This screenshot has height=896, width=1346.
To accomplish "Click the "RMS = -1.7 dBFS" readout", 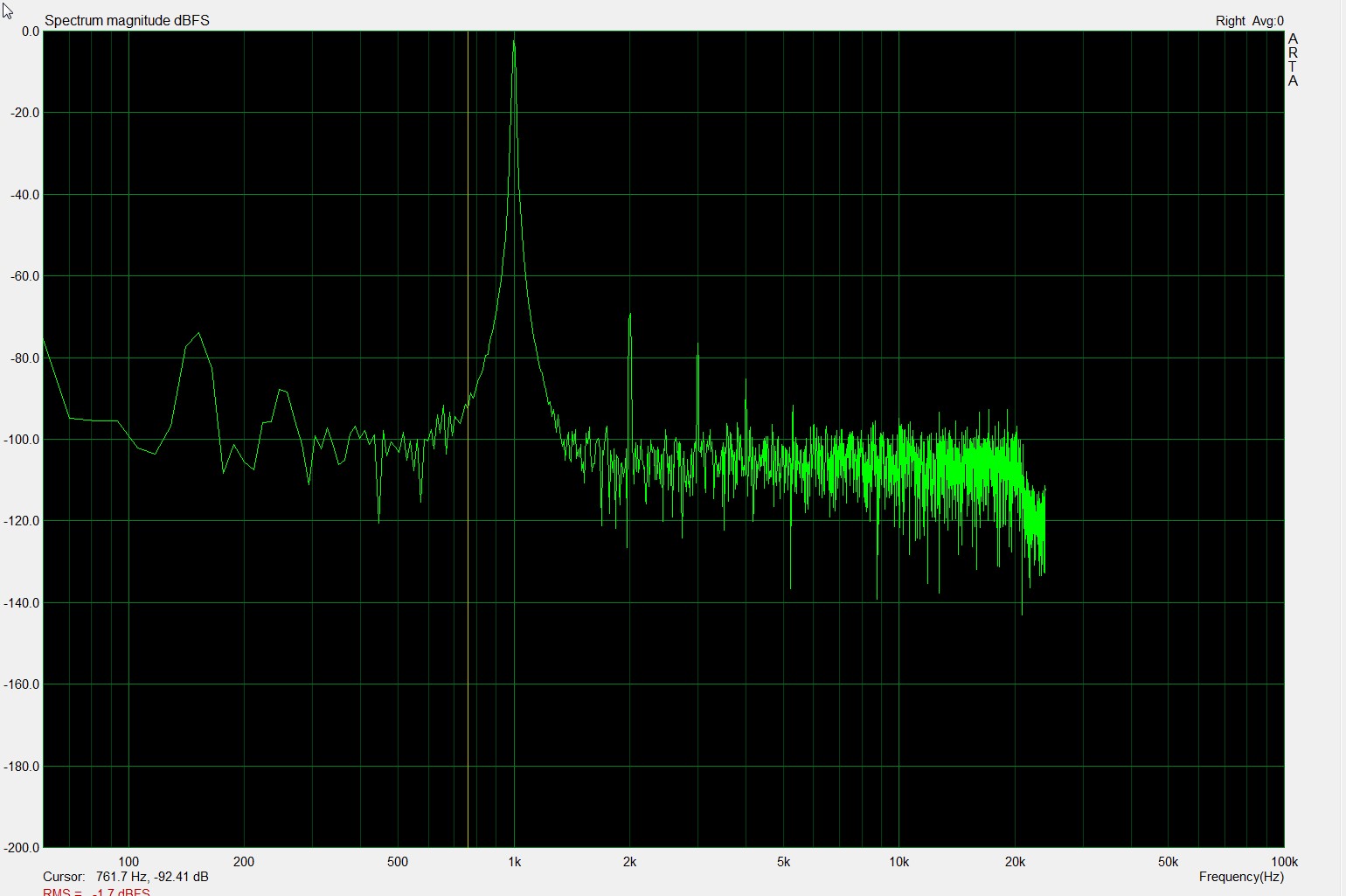I will pyautogui.click(x=96, y=892).
